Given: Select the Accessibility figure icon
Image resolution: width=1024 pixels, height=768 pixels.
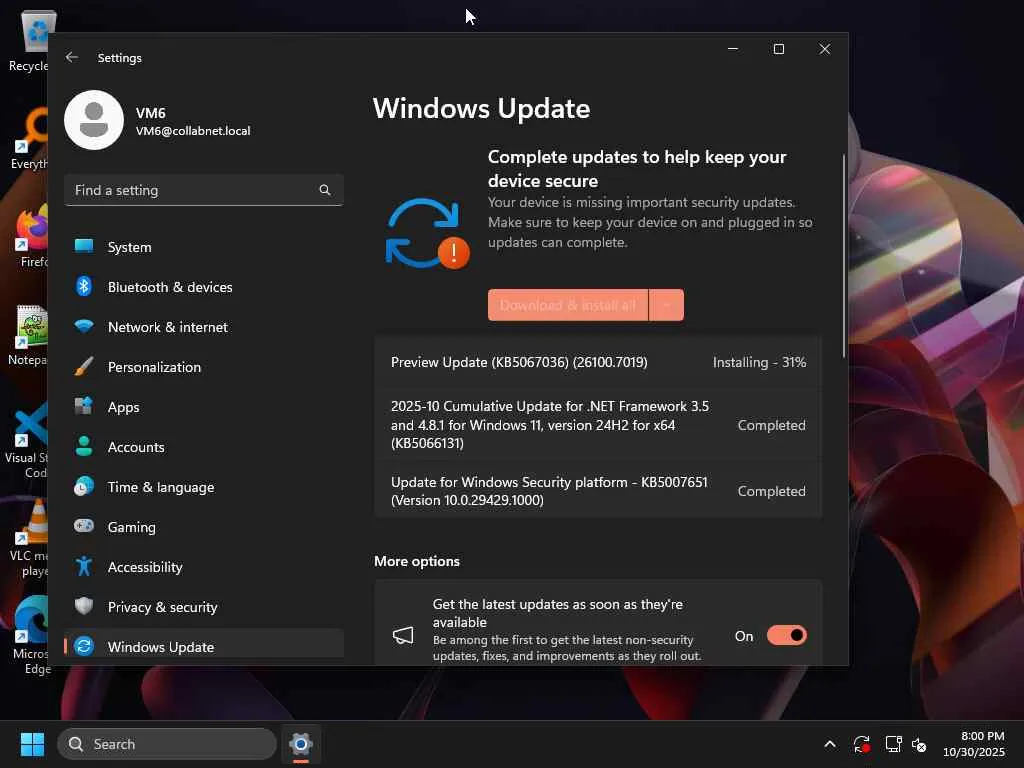Looking at the screenshot, I should (84, 566).
